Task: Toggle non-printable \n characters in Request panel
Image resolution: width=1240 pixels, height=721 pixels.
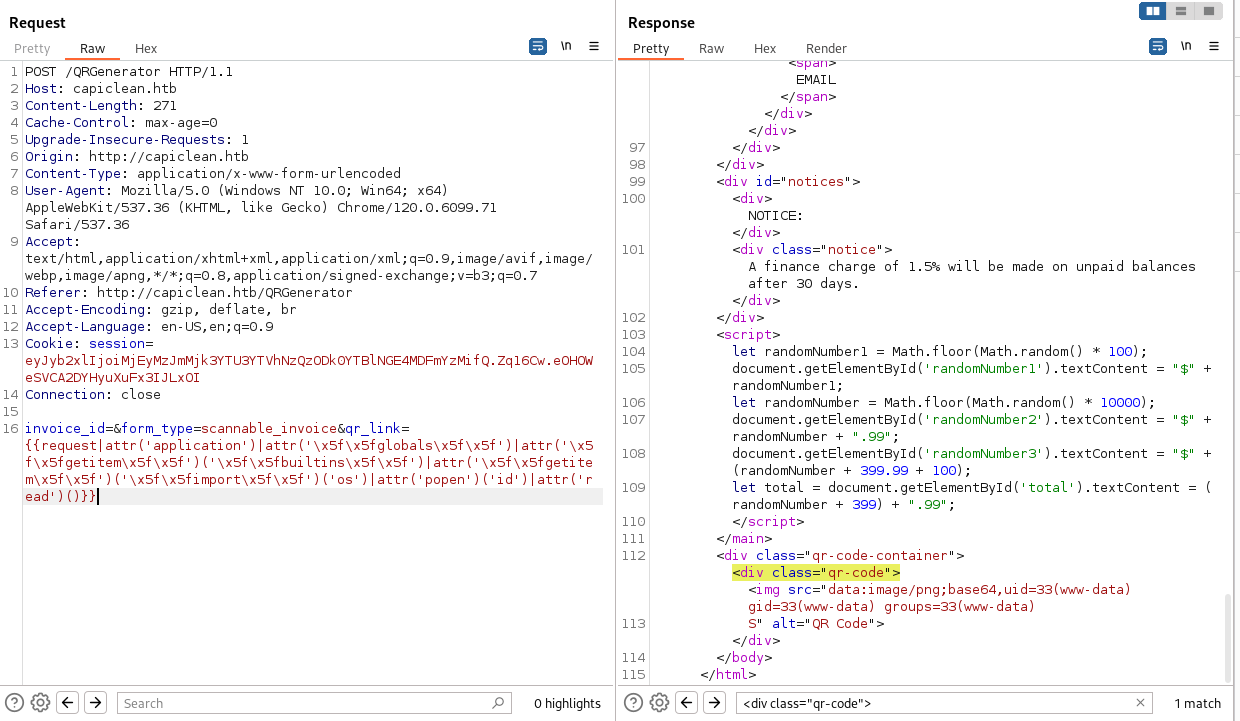Action: 566,46
